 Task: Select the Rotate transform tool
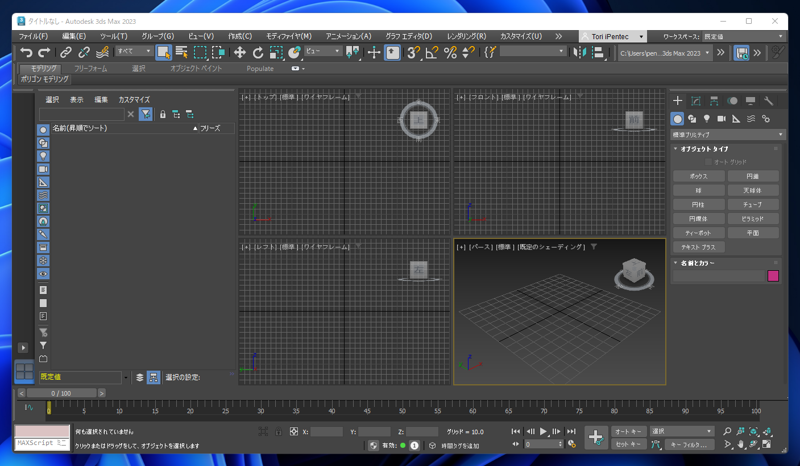258,52
